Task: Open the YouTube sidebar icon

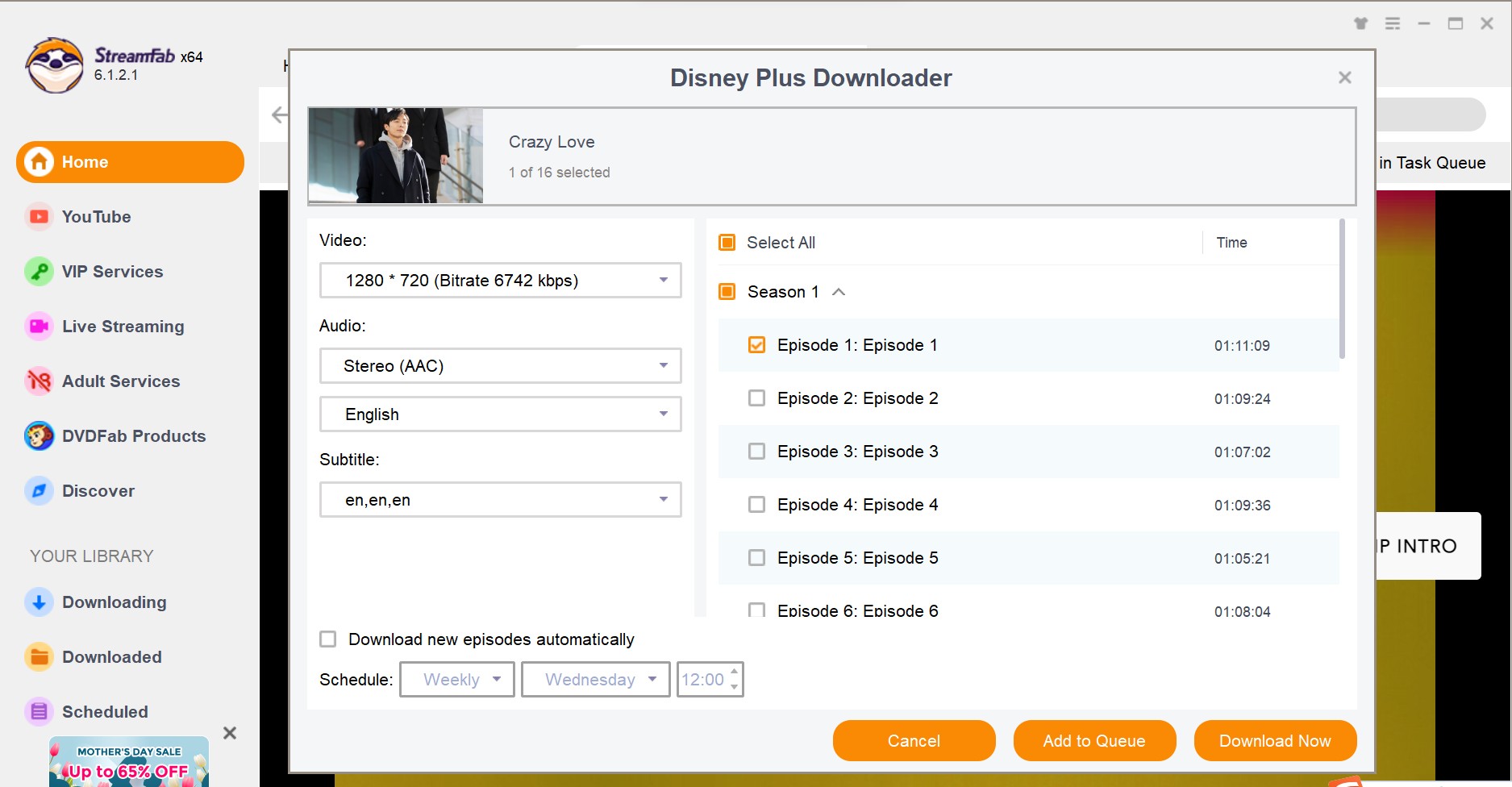Action: tap(38, 217)
